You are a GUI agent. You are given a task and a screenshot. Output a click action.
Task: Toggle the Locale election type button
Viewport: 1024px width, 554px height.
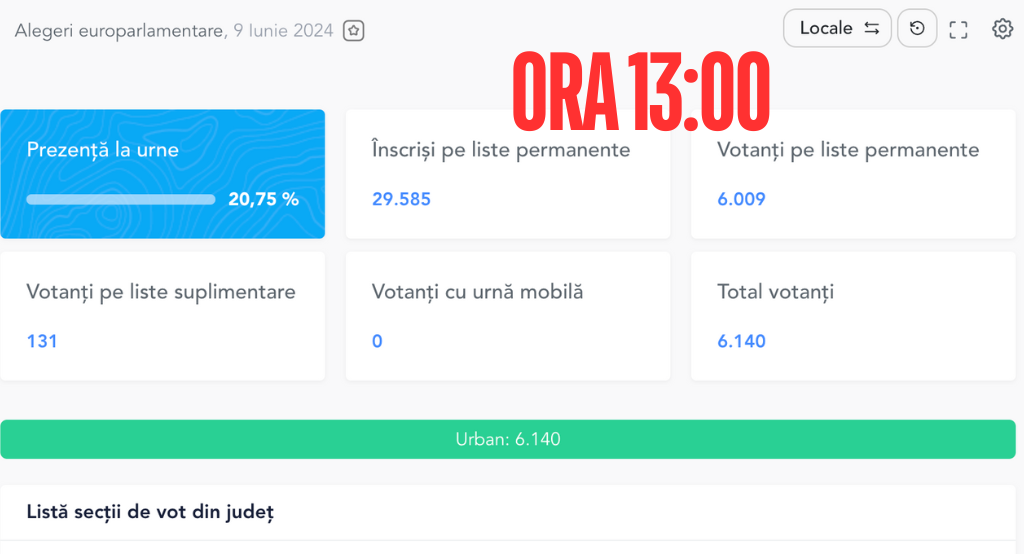[837, 28]
